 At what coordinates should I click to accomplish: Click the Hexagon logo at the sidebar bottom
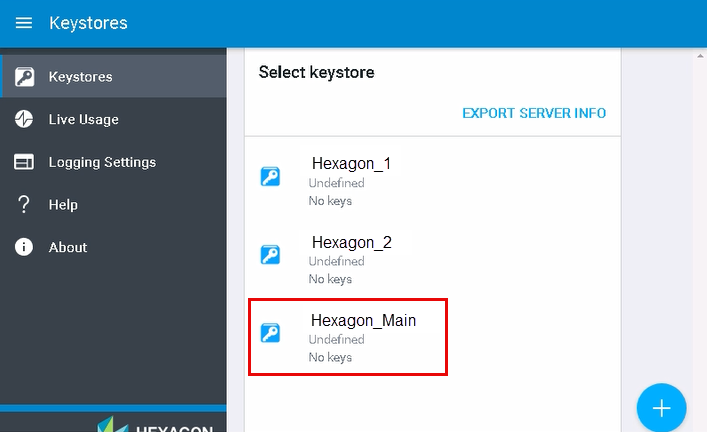point(155,424)
